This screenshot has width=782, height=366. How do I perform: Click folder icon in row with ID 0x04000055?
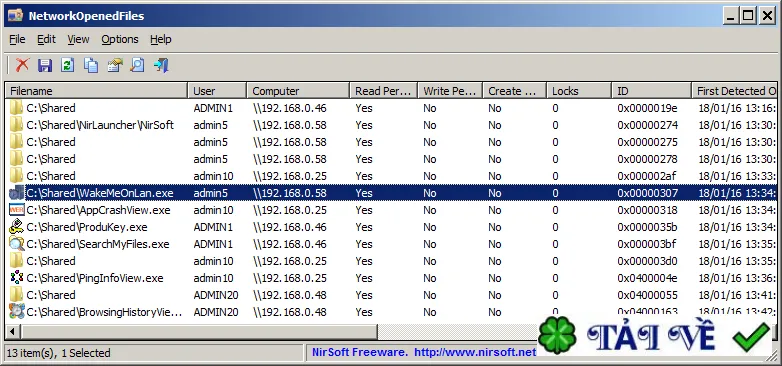pos(16,295)
